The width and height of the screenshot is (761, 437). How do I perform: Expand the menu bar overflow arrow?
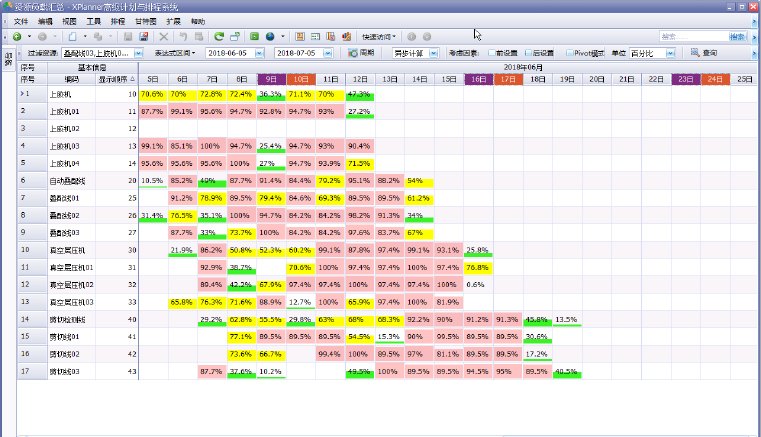point(754,21)
